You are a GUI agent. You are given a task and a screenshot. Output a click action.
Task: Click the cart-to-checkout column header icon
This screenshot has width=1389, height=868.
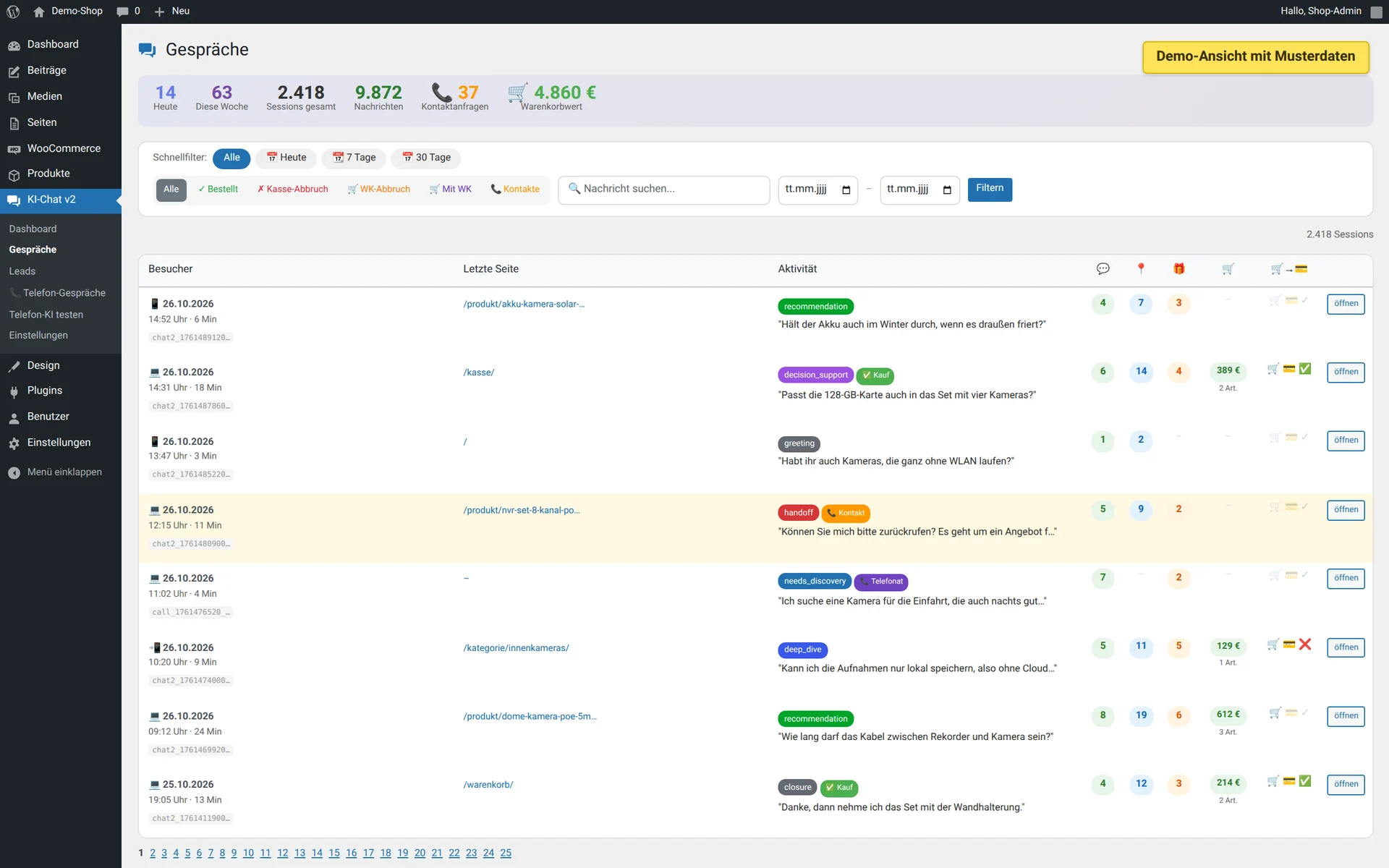tap(1289, 269)
